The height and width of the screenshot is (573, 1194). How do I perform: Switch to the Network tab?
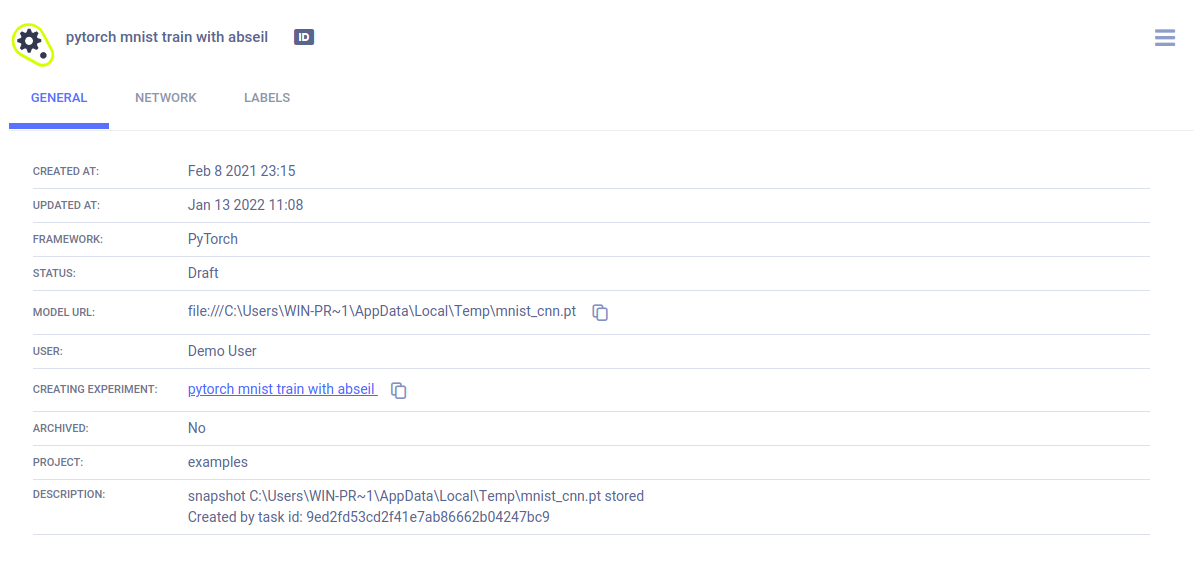pos(166,98)
